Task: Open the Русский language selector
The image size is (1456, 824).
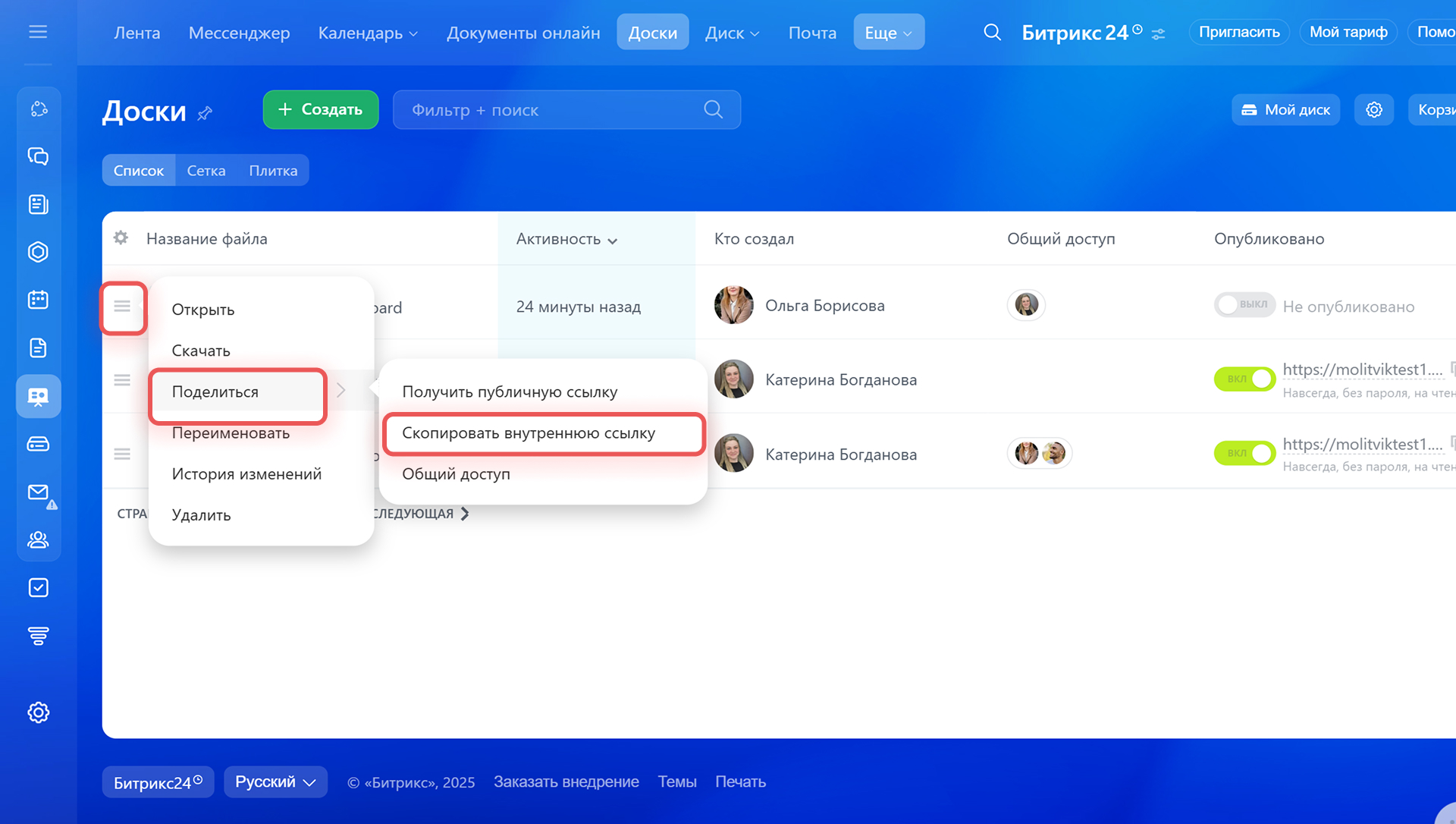Action: pos(275,782)
